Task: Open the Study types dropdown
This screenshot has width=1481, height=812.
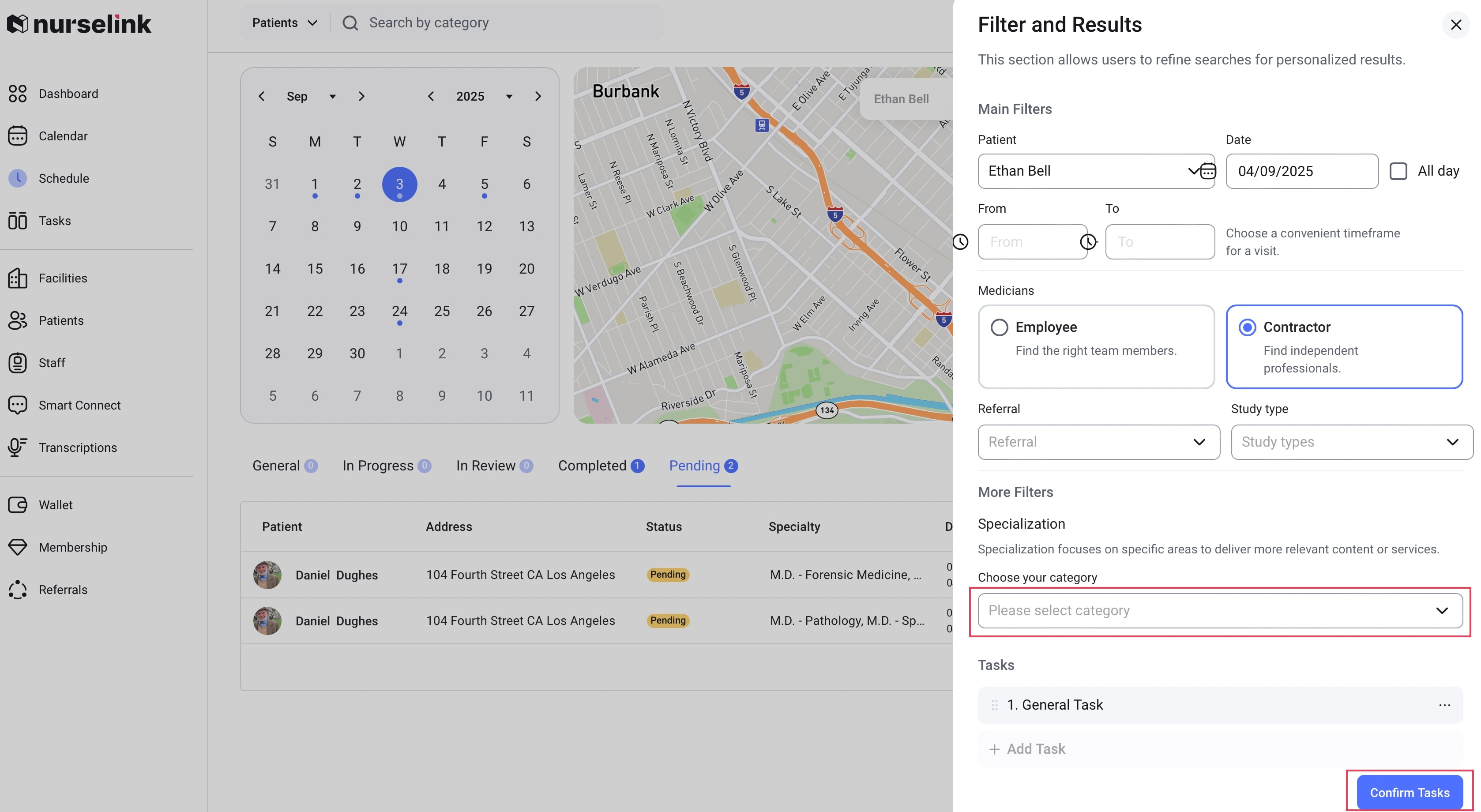Action: [x=1351, y=442]
